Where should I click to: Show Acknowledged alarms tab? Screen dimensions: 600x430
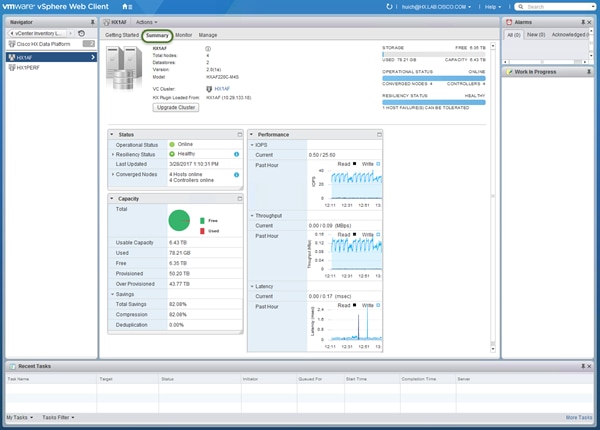click(570, 34)
